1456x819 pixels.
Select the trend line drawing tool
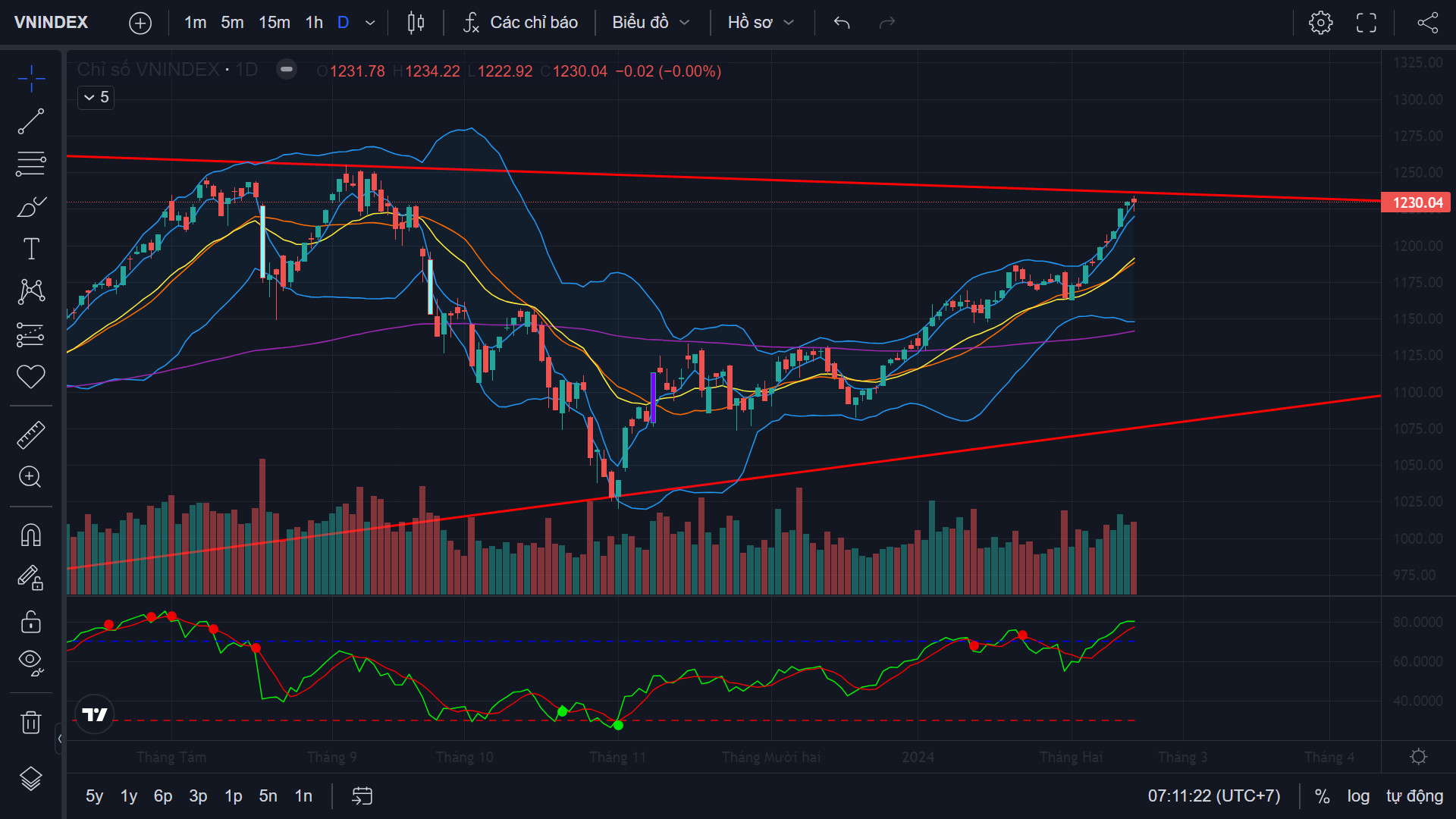pos(31,121)
